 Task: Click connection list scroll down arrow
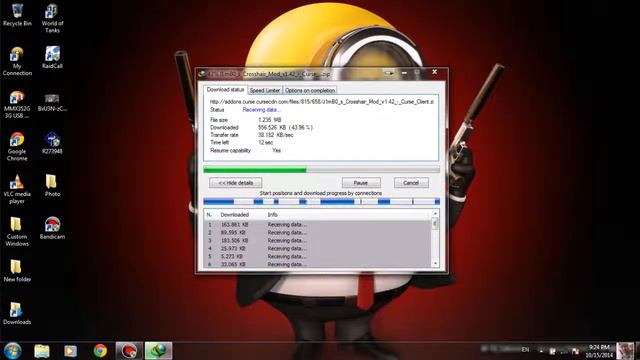[435, 264]
